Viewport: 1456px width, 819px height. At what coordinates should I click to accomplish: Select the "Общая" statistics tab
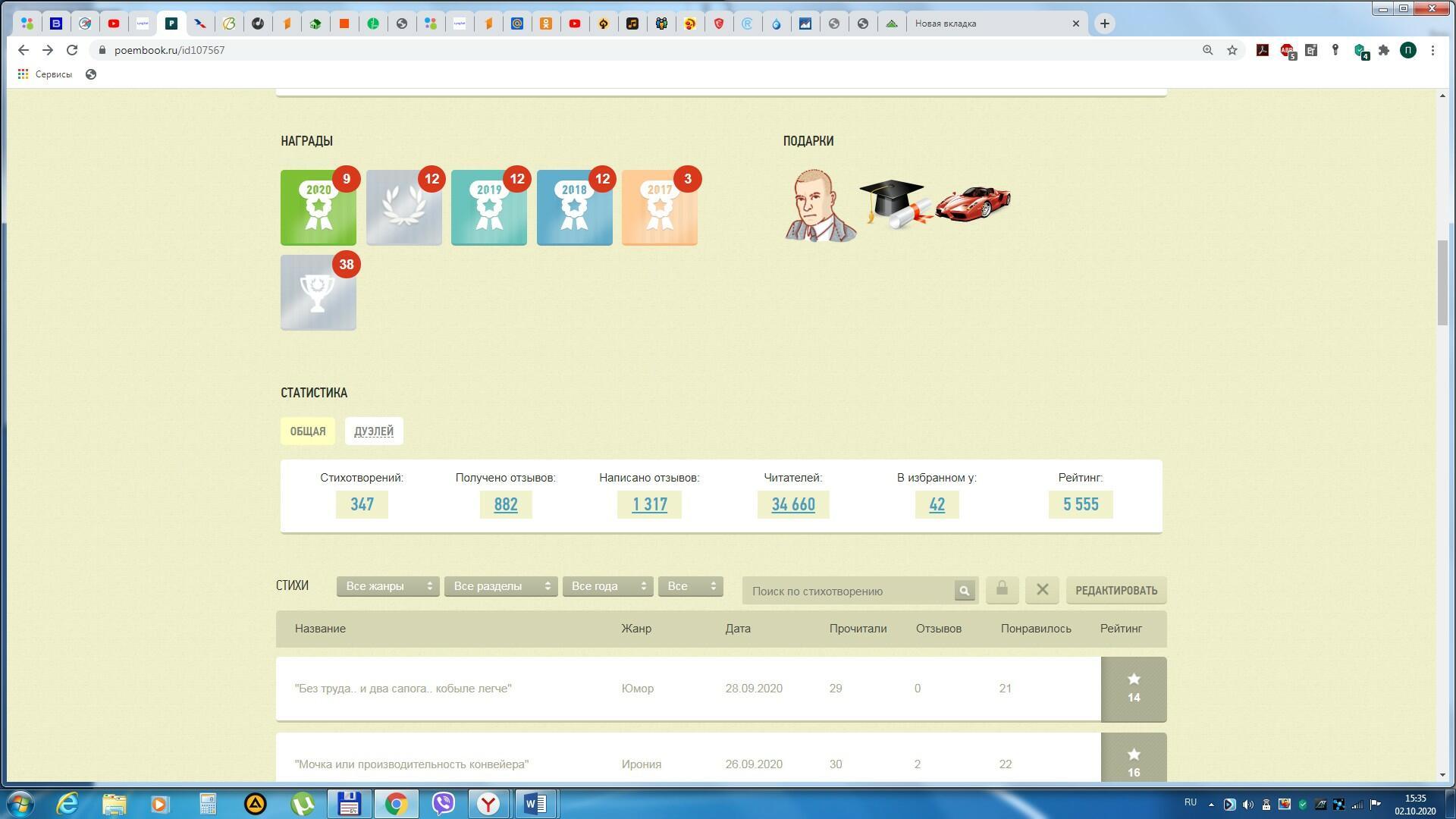click(307, 431)
